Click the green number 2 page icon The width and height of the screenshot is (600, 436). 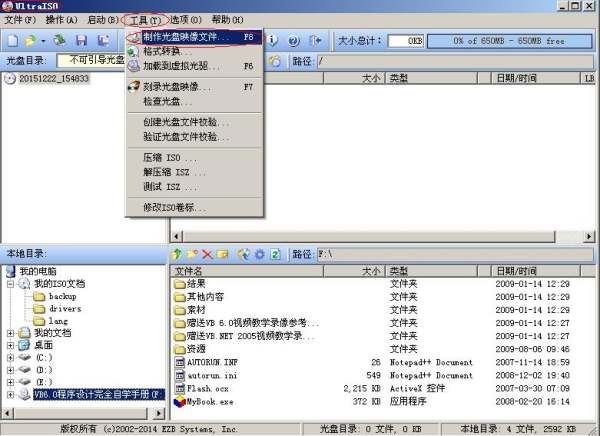(276, 254)
